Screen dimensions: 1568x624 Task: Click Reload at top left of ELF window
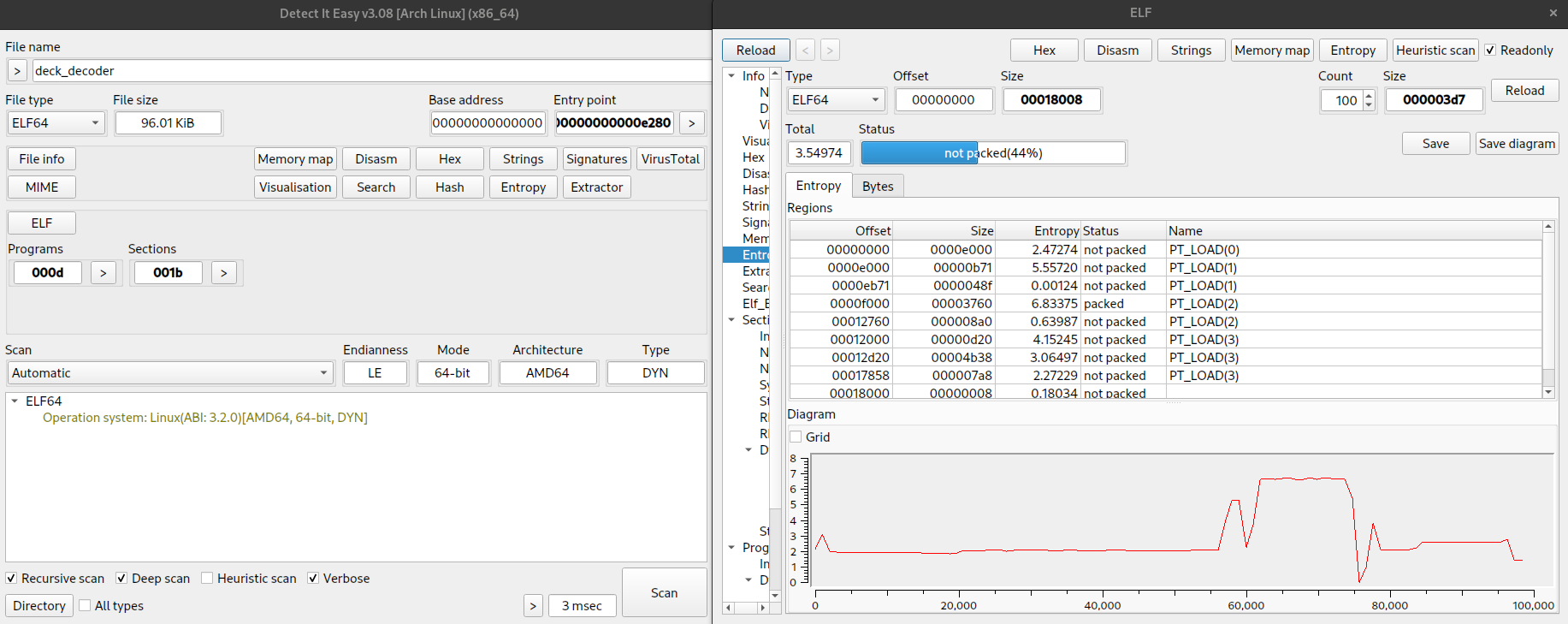756,51
